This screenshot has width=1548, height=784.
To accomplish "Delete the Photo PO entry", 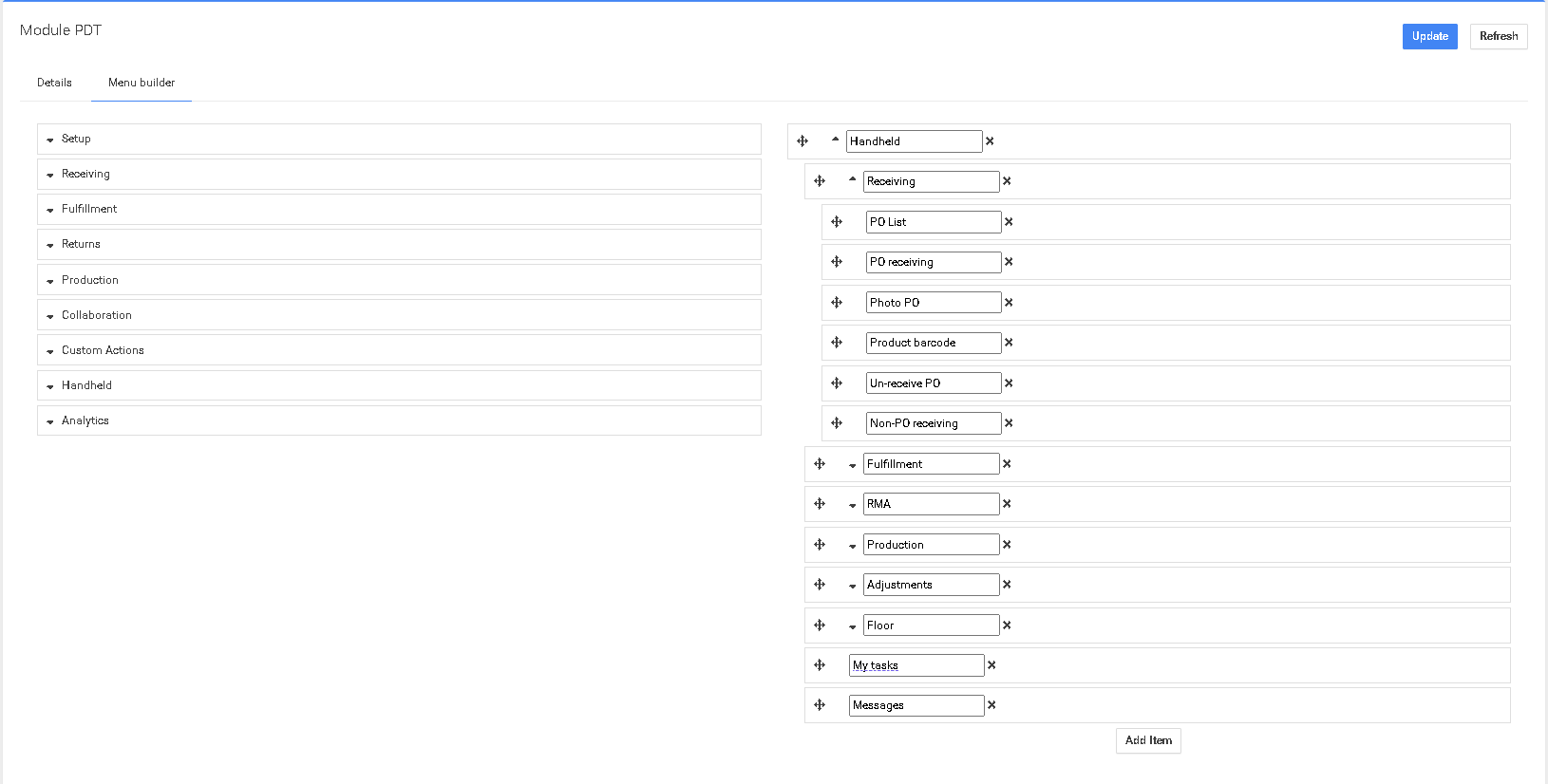I will coord(1009,303).
